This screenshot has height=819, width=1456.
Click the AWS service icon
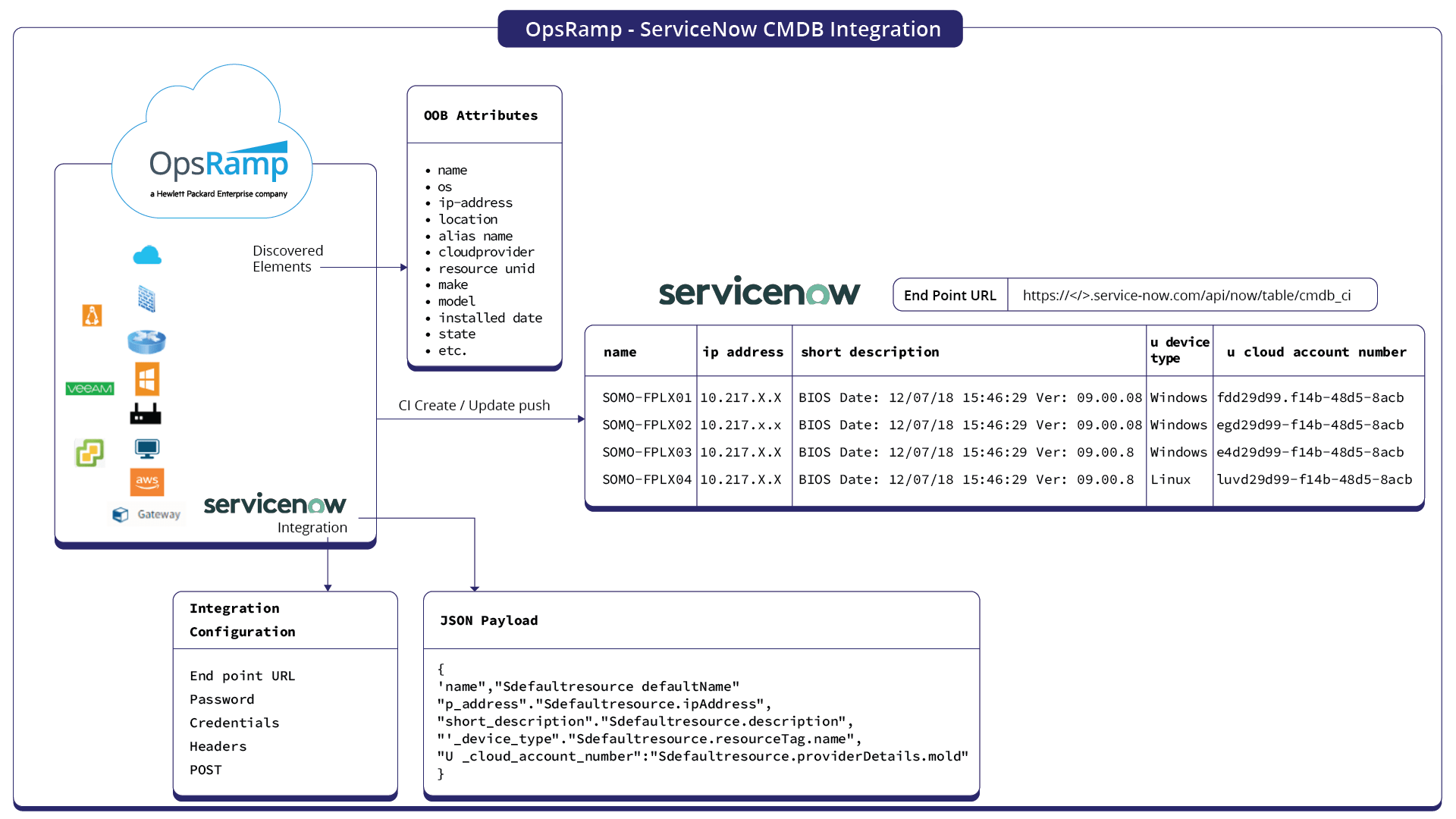pos(147,482)
